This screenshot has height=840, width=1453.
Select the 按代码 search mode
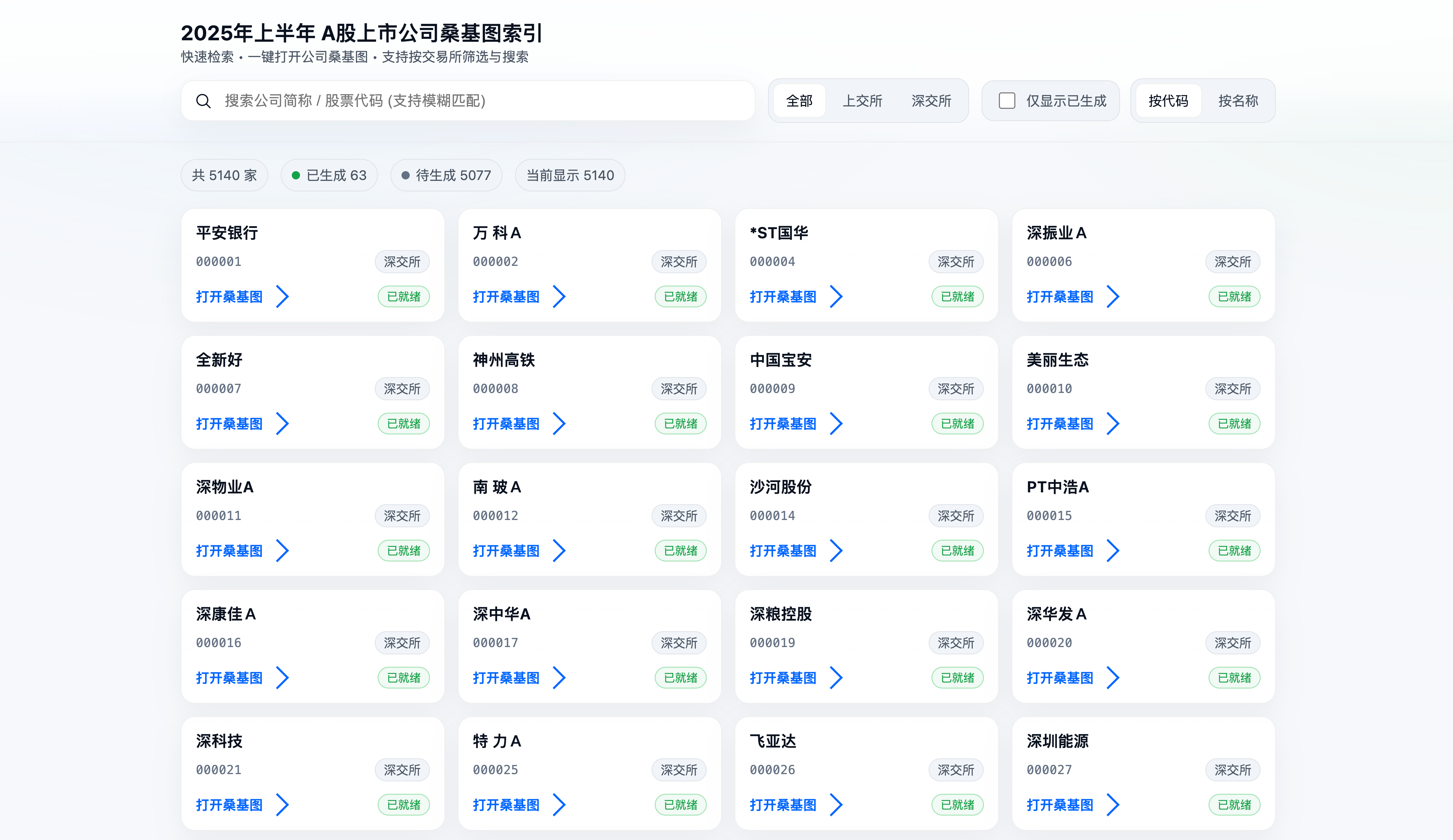(1167, 100)
